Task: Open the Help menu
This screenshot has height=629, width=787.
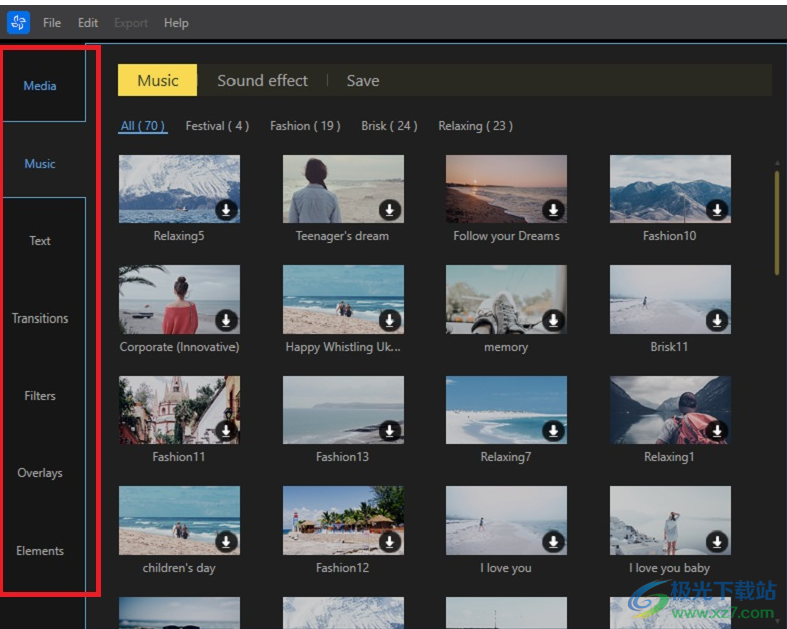Action: [176, 23]
